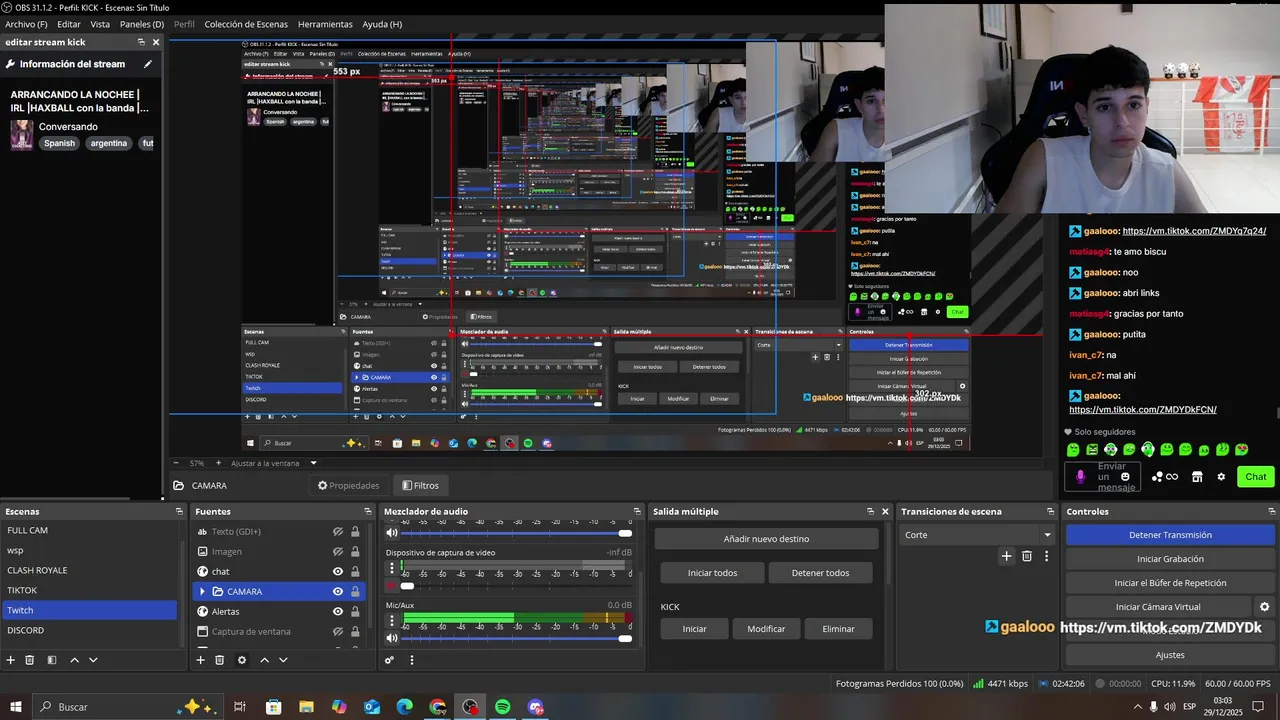Image resolution: width=1280 pixels, height=720 pixels.
Task: Hide the chat source
Action: click(338, 572)
